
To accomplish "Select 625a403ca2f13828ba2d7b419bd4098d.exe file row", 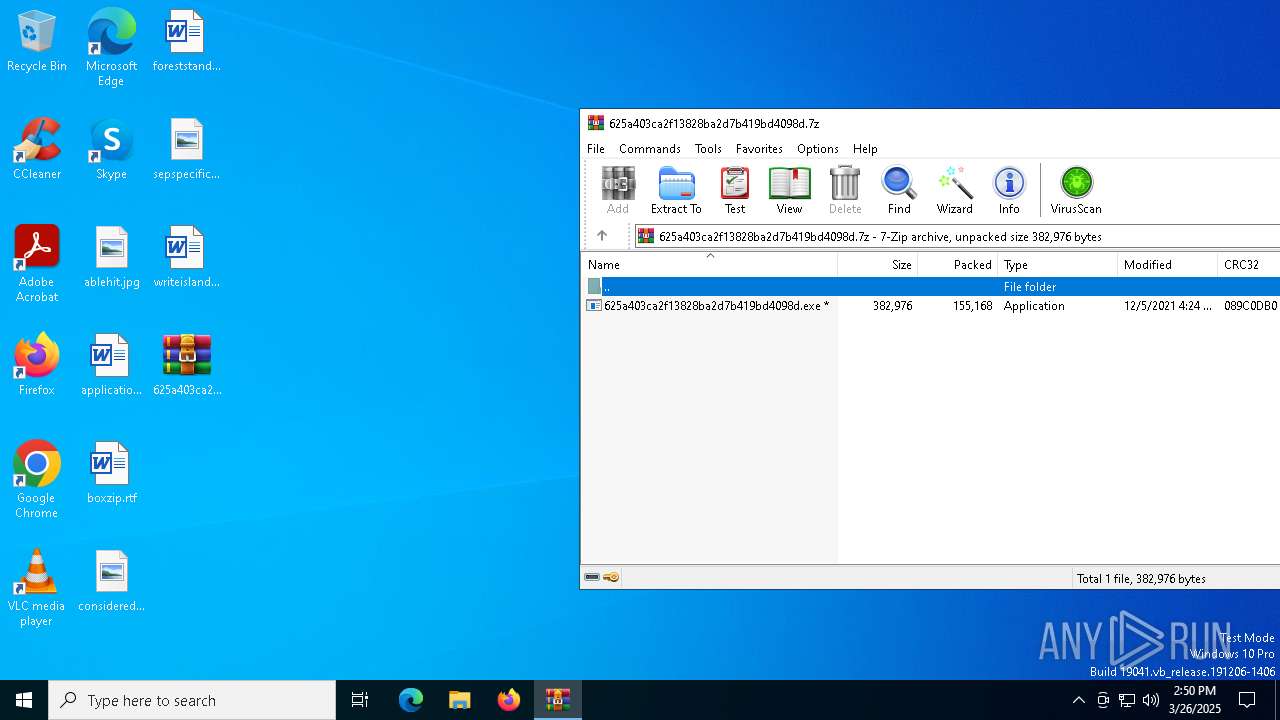I will click(x=931, y=306).
